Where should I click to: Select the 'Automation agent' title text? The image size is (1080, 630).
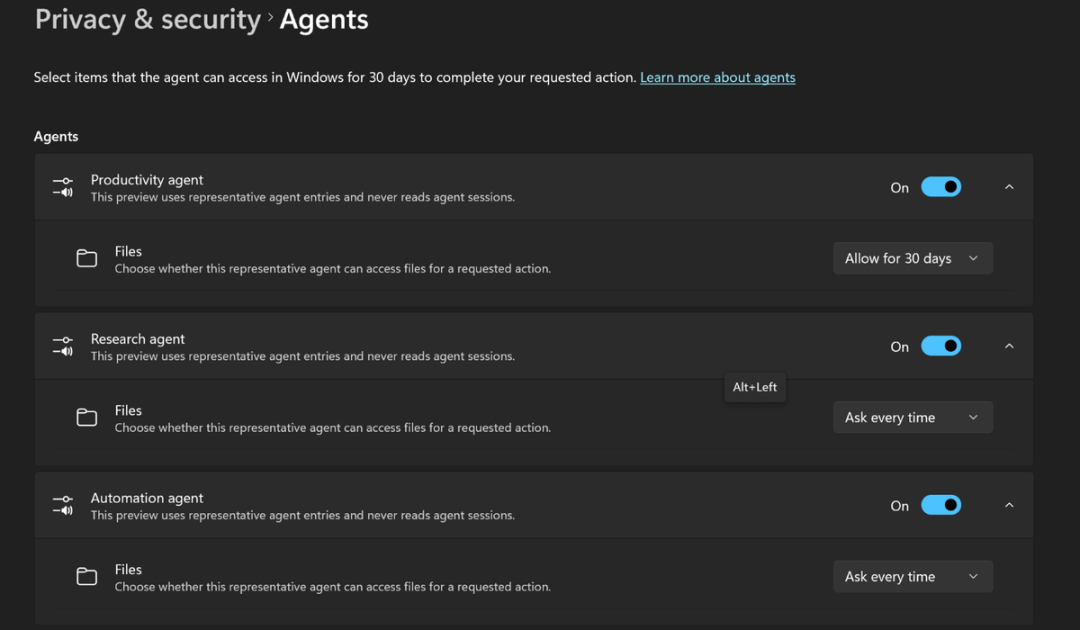pyautogui.click(x=147, y=498)
